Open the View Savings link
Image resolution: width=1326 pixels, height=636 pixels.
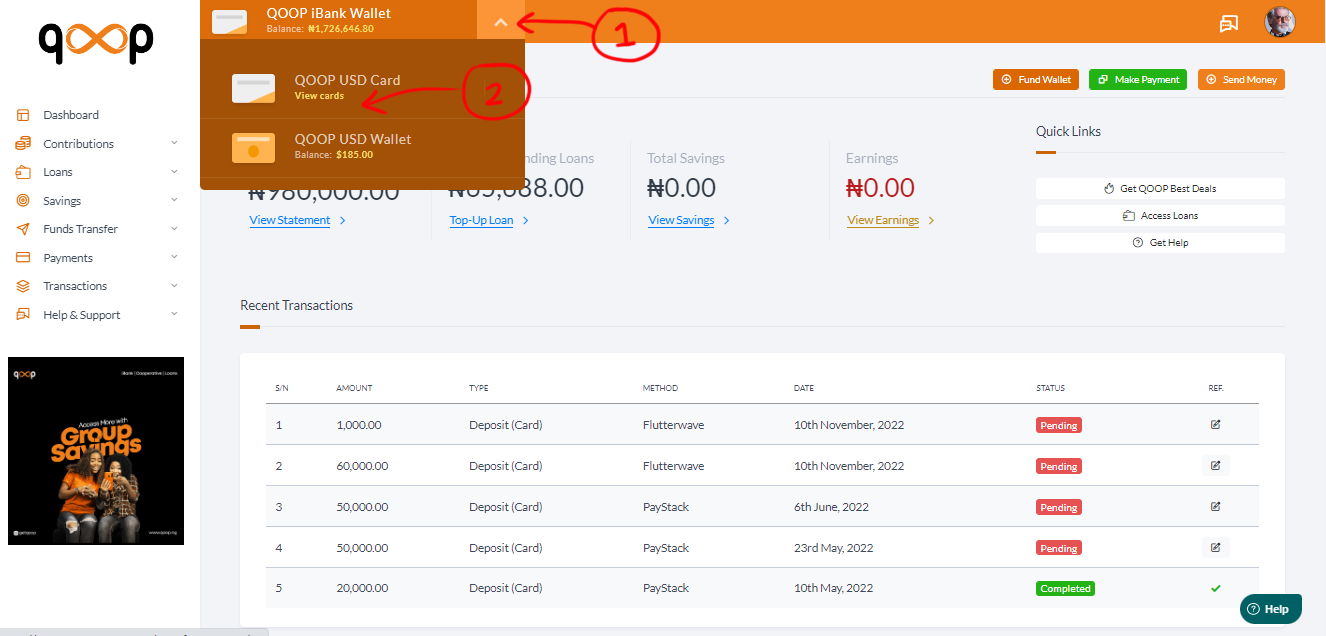tap(681, 220)
